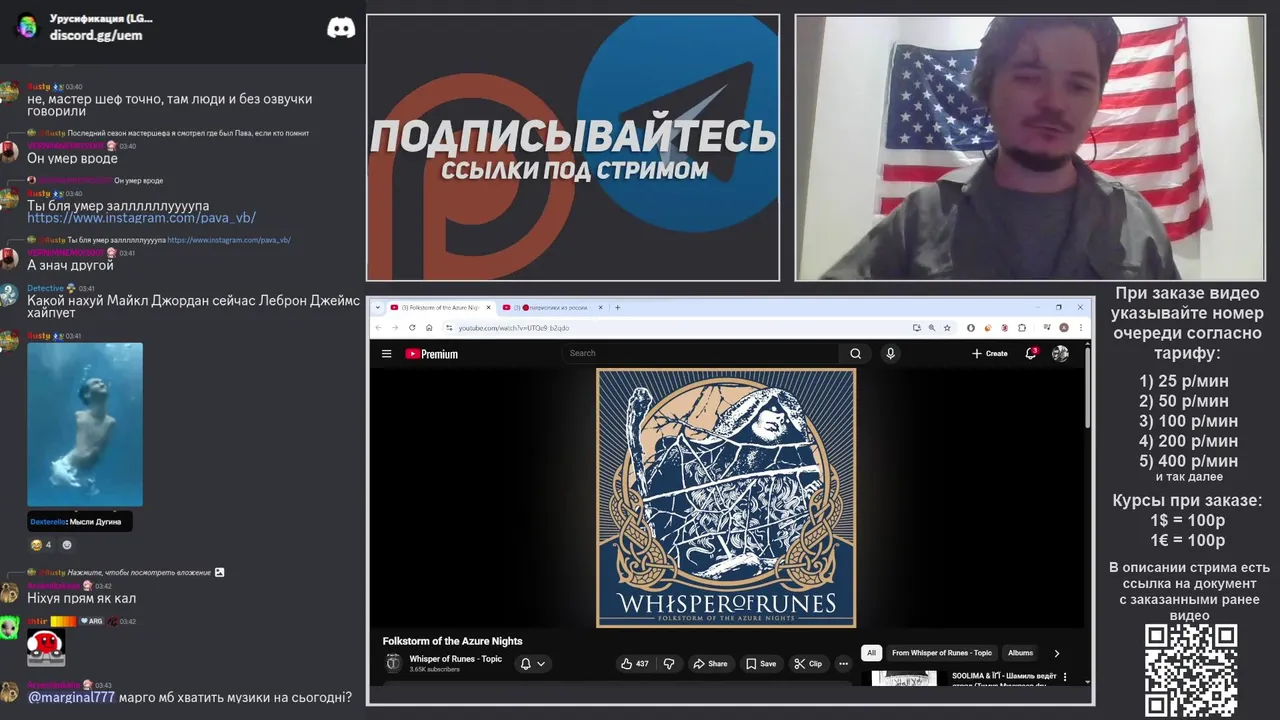Save the video to a playlist
This screenshot has width=1280, height=720.
[x=761, y=664]
